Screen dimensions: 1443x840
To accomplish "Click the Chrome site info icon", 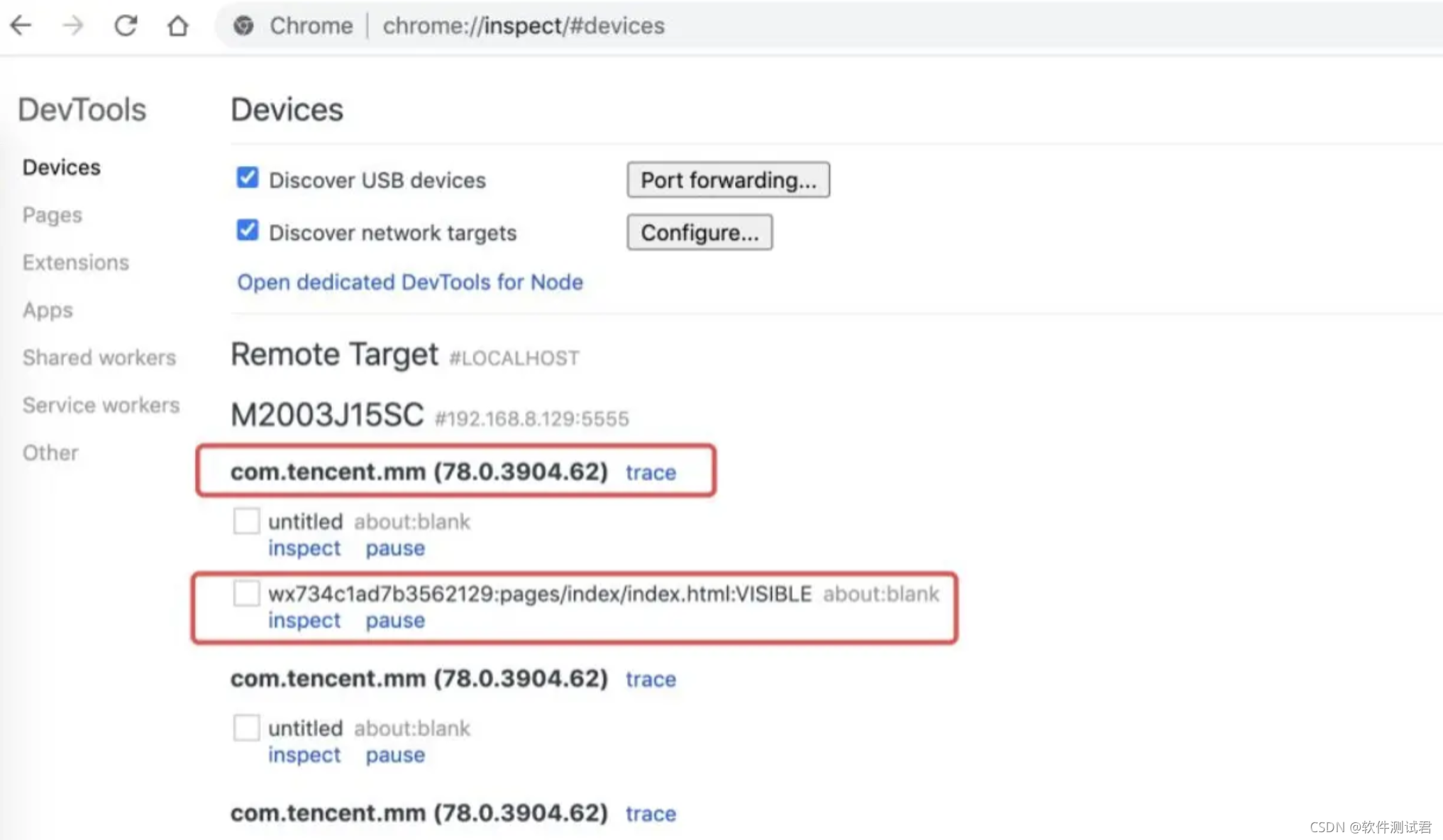I will (x=243, y=26).
